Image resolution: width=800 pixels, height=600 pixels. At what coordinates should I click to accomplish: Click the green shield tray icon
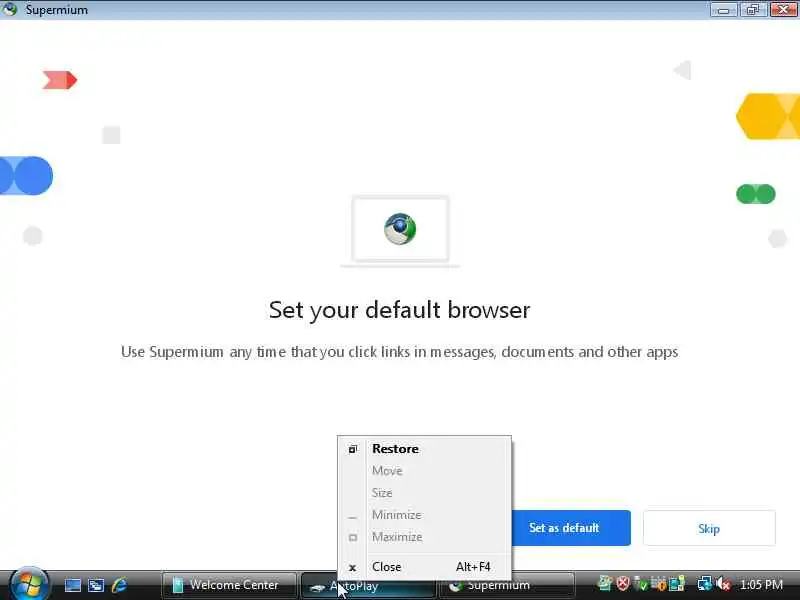(640, 584)
